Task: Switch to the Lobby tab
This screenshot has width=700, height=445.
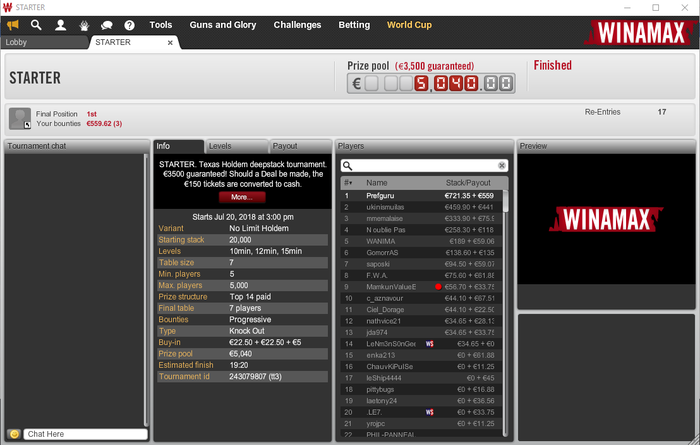Action: (44, 42)
